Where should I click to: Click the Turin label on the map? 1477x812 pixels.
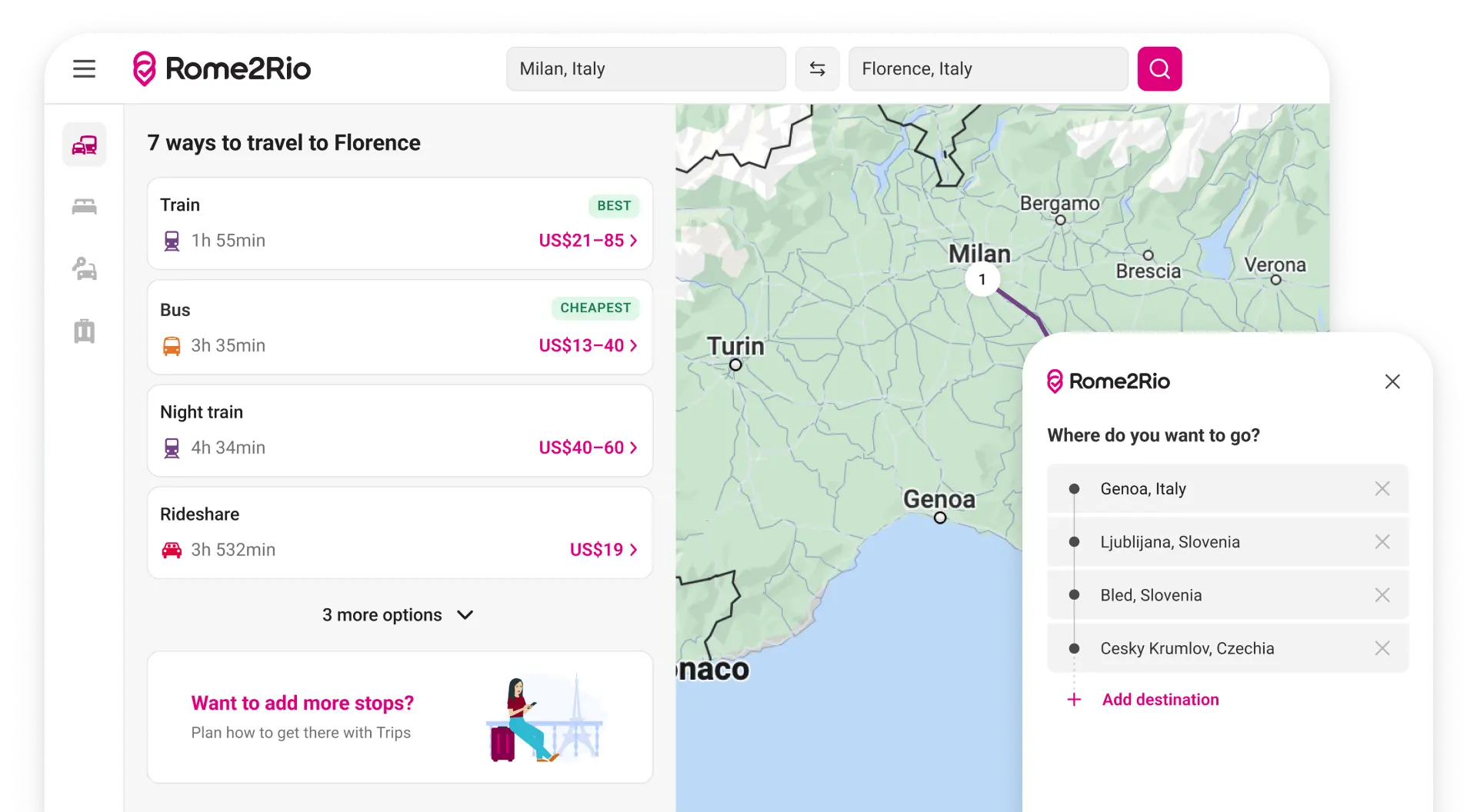[x=736, y=345]
